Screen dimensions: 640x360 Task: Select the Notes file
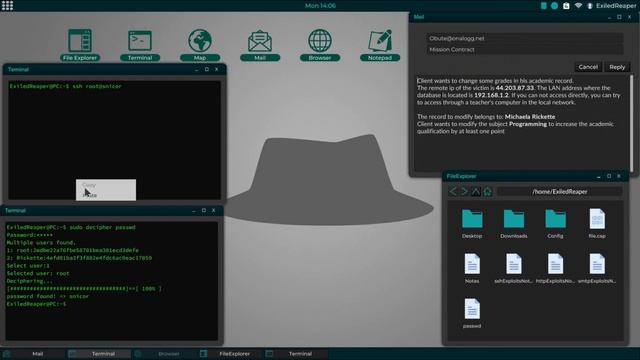click(472, 269)
